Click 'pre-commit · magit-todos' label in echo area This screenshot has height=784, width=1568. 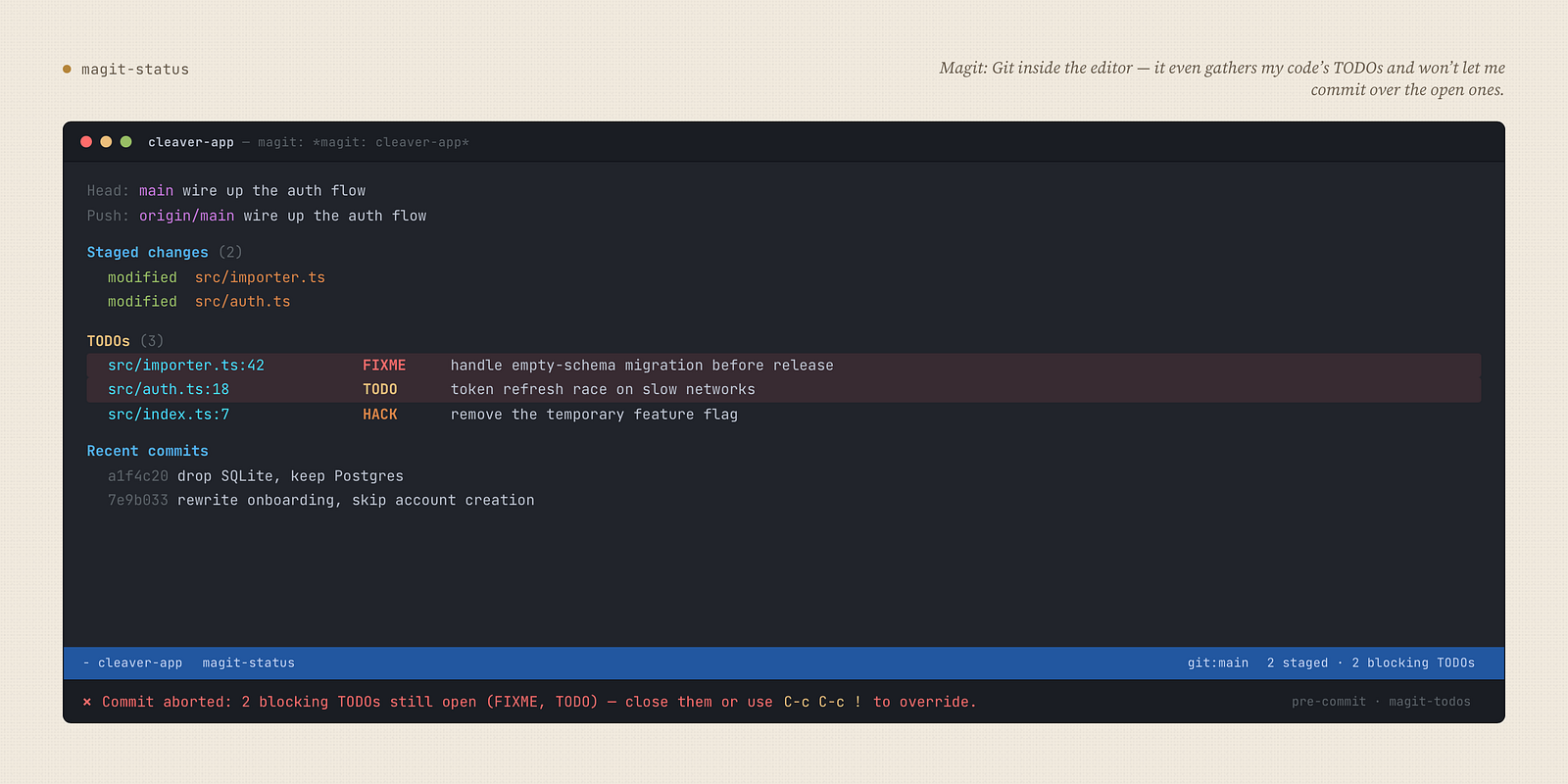[1381, 702]
